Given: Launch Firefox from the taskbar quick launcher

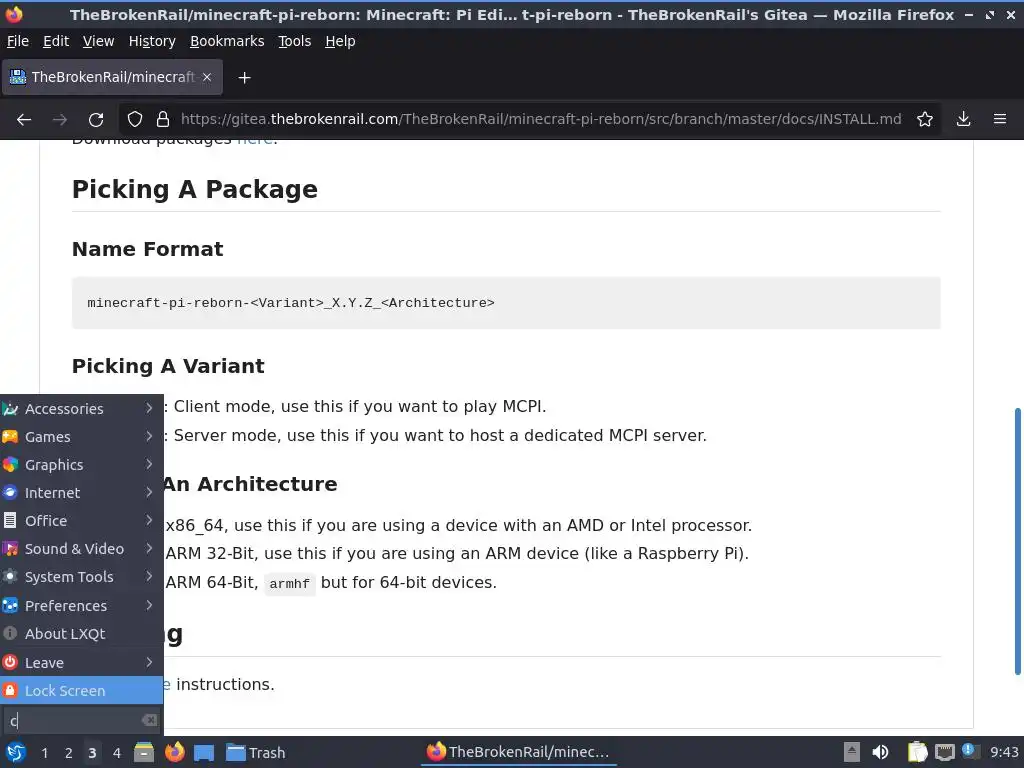Looking at the screenshot, I should pyautogui.click(x=174, y=752).
